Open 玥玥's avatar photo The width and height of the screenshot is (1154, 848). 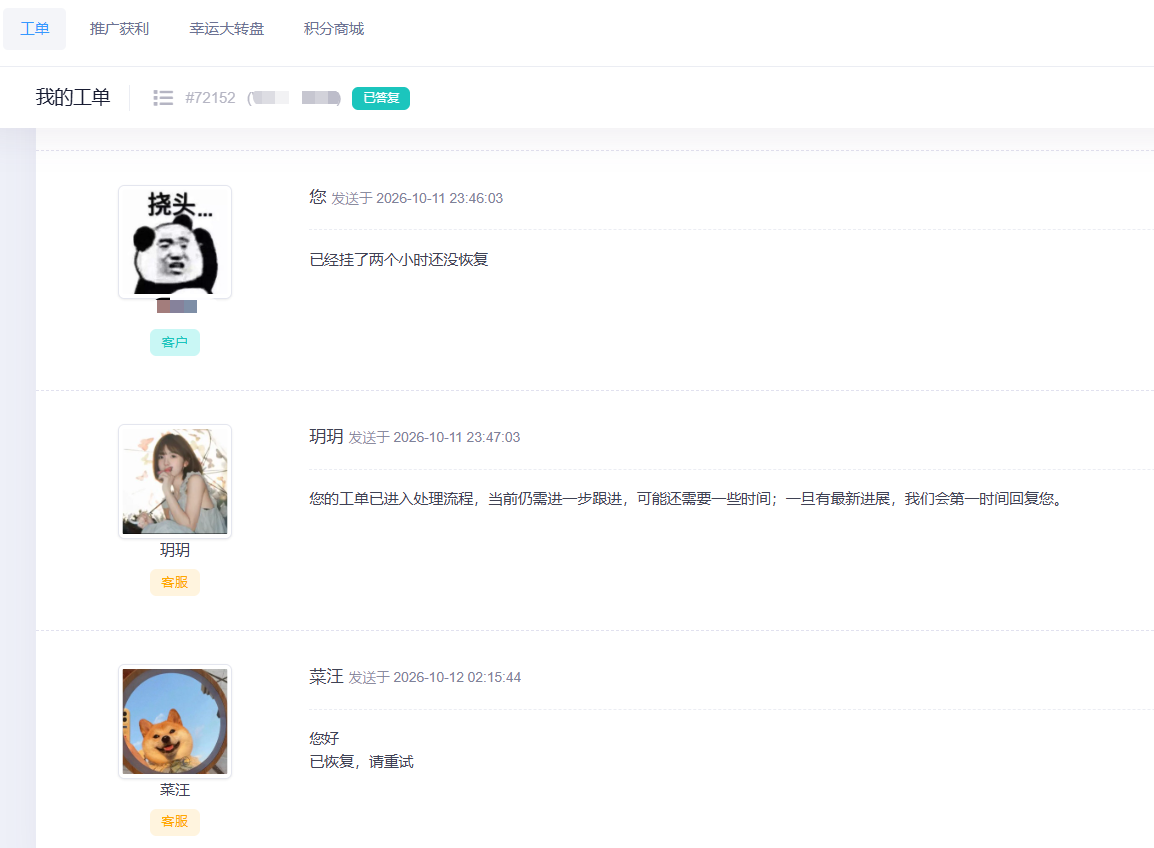click(x=175, y=481)
